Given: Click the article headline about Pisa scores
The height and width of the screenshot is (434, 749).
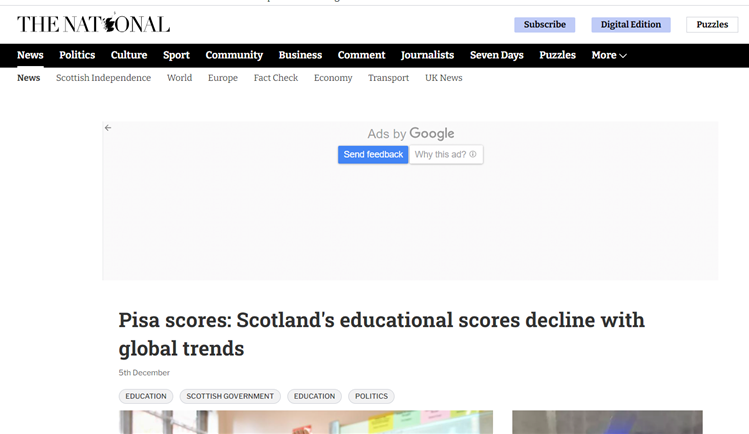Looking at the screenshot, I should (381, 334).
